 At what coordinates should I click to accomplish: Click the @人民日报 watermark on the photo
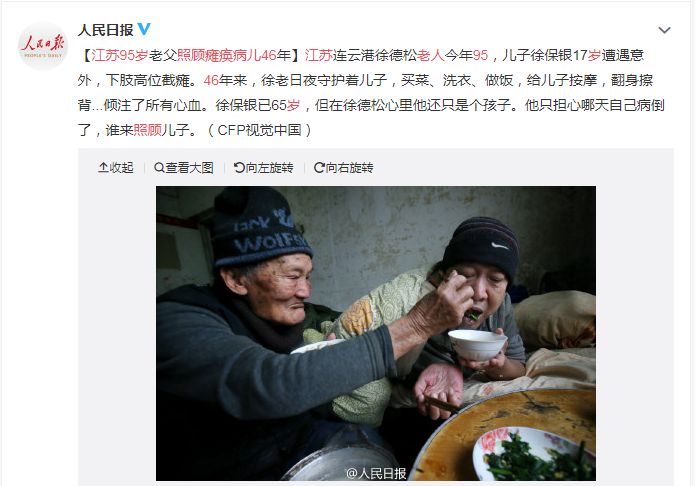coord(376,473)
